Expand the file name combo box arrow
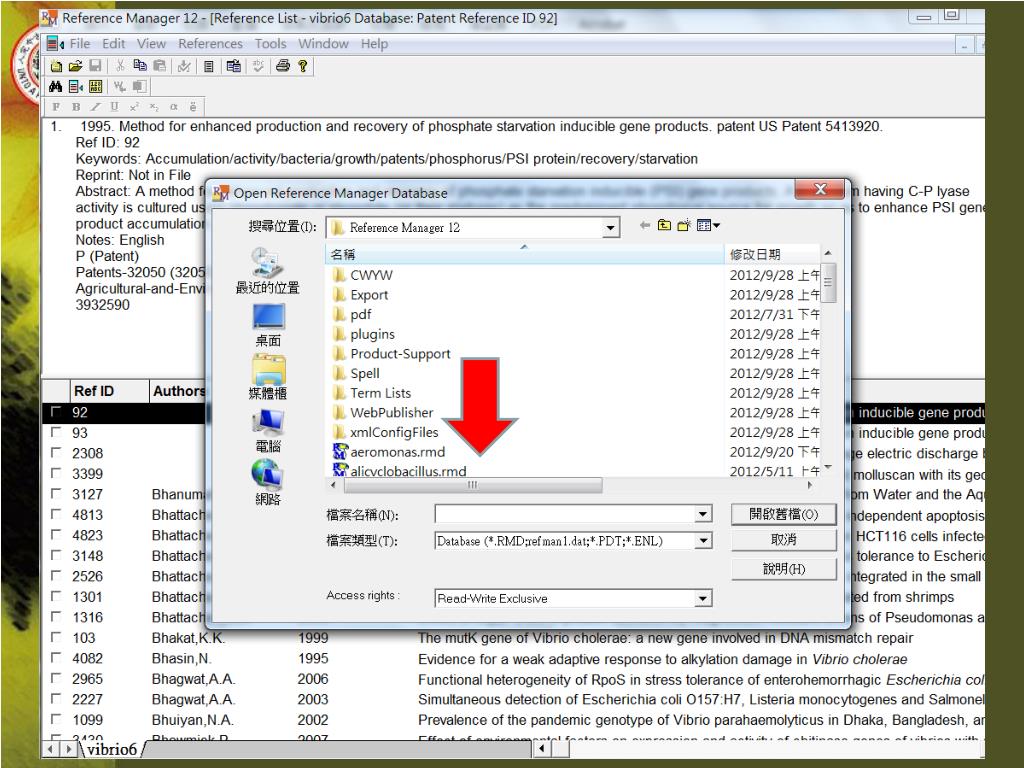 (703, 514)
